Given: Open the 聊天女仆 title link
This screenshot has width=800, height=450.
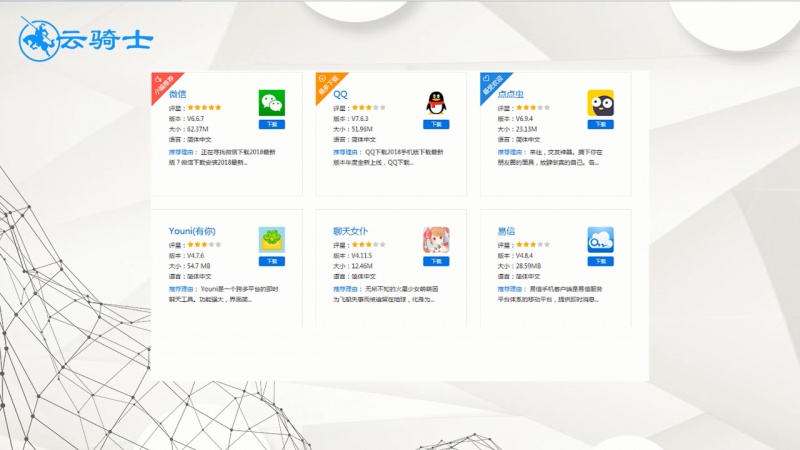Looking at the screenshot, I should tap(351, 231).
